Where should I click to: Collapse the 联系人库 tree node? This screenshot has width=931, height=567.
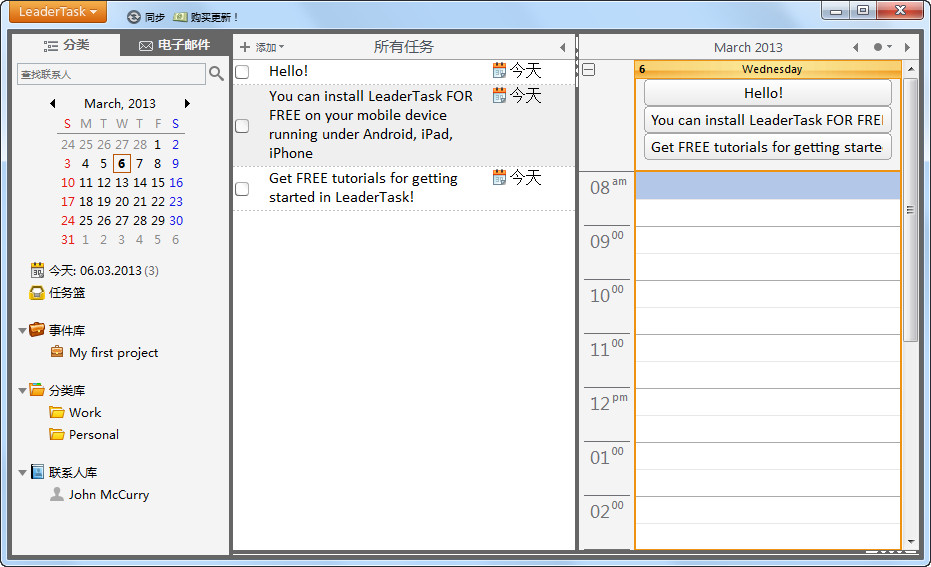click(22, 473)
